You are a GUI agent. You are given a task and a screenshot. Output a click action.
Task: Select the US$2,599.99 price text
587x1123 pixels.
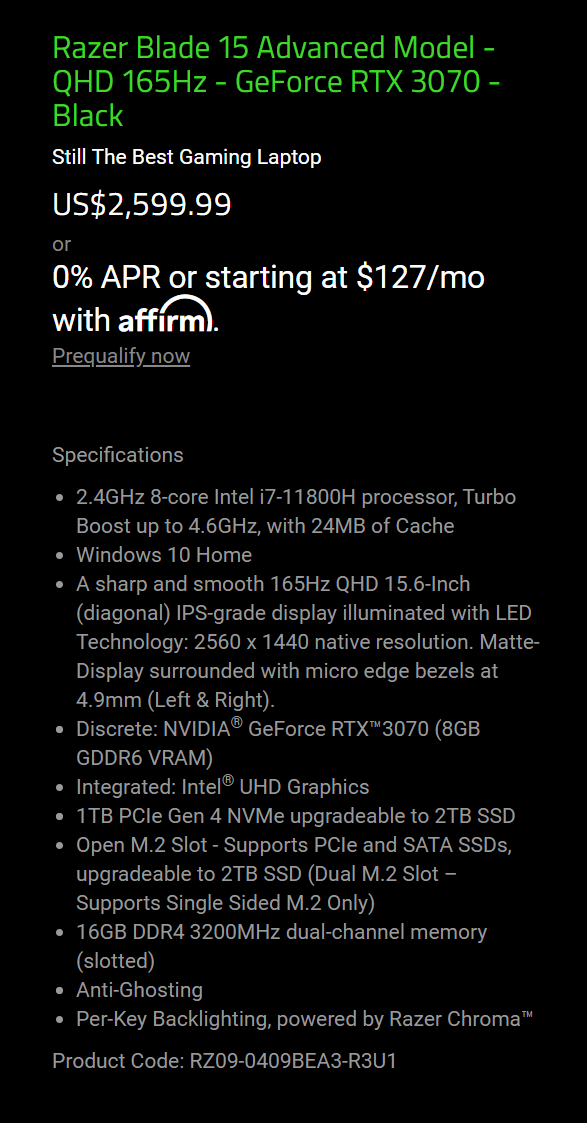point(142,205)
